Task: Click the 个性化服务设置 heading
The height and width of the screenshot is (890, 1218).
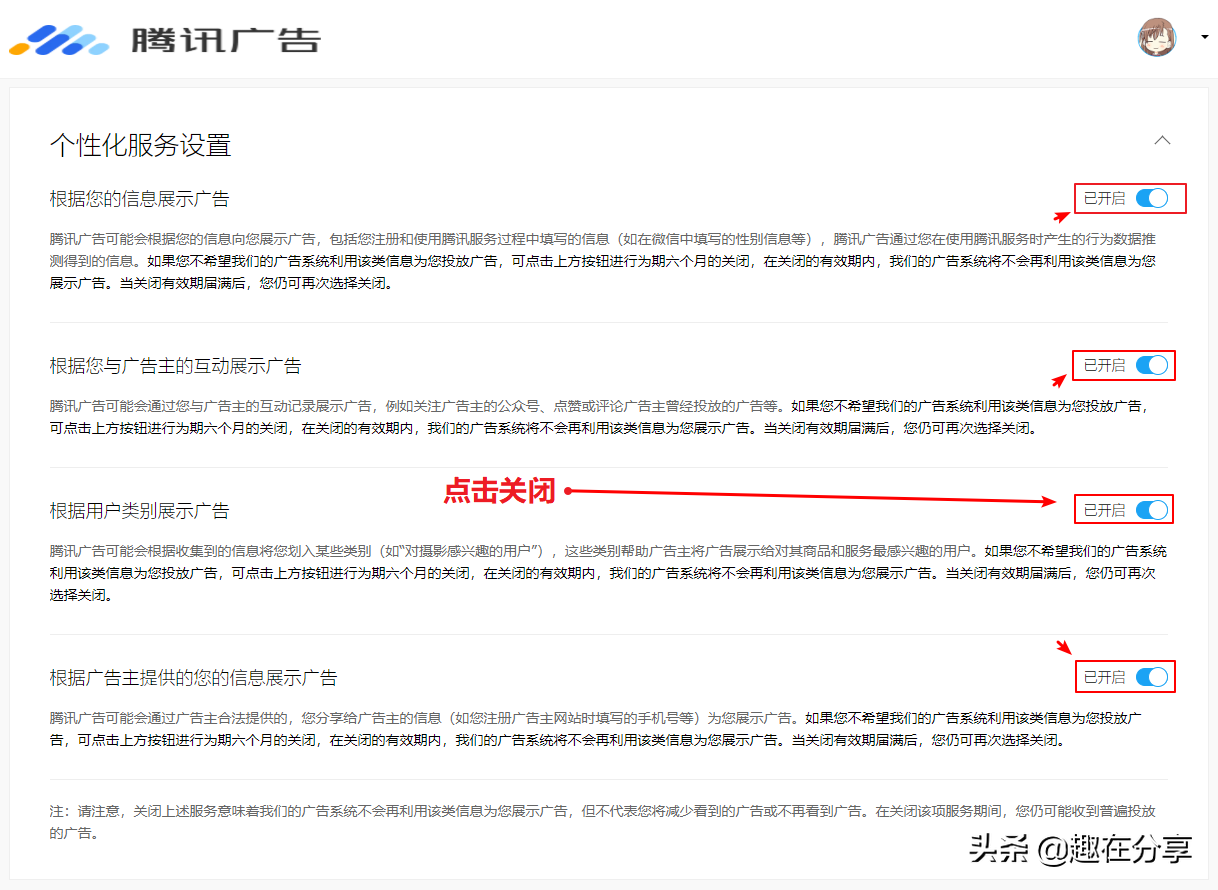Action: 141,146
